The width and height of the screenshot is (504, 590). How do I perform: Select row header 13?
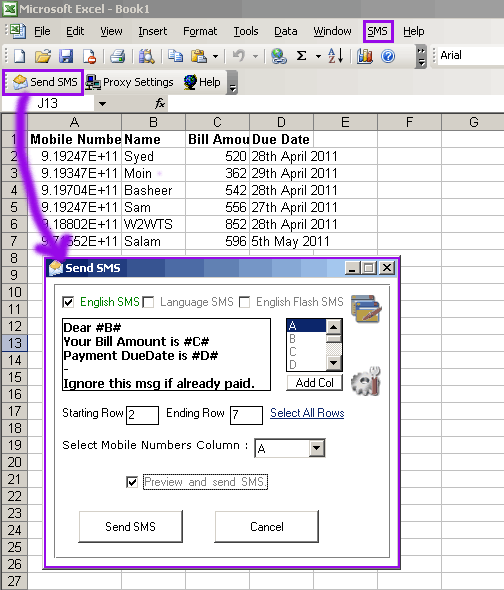click(x=14, y=343)
